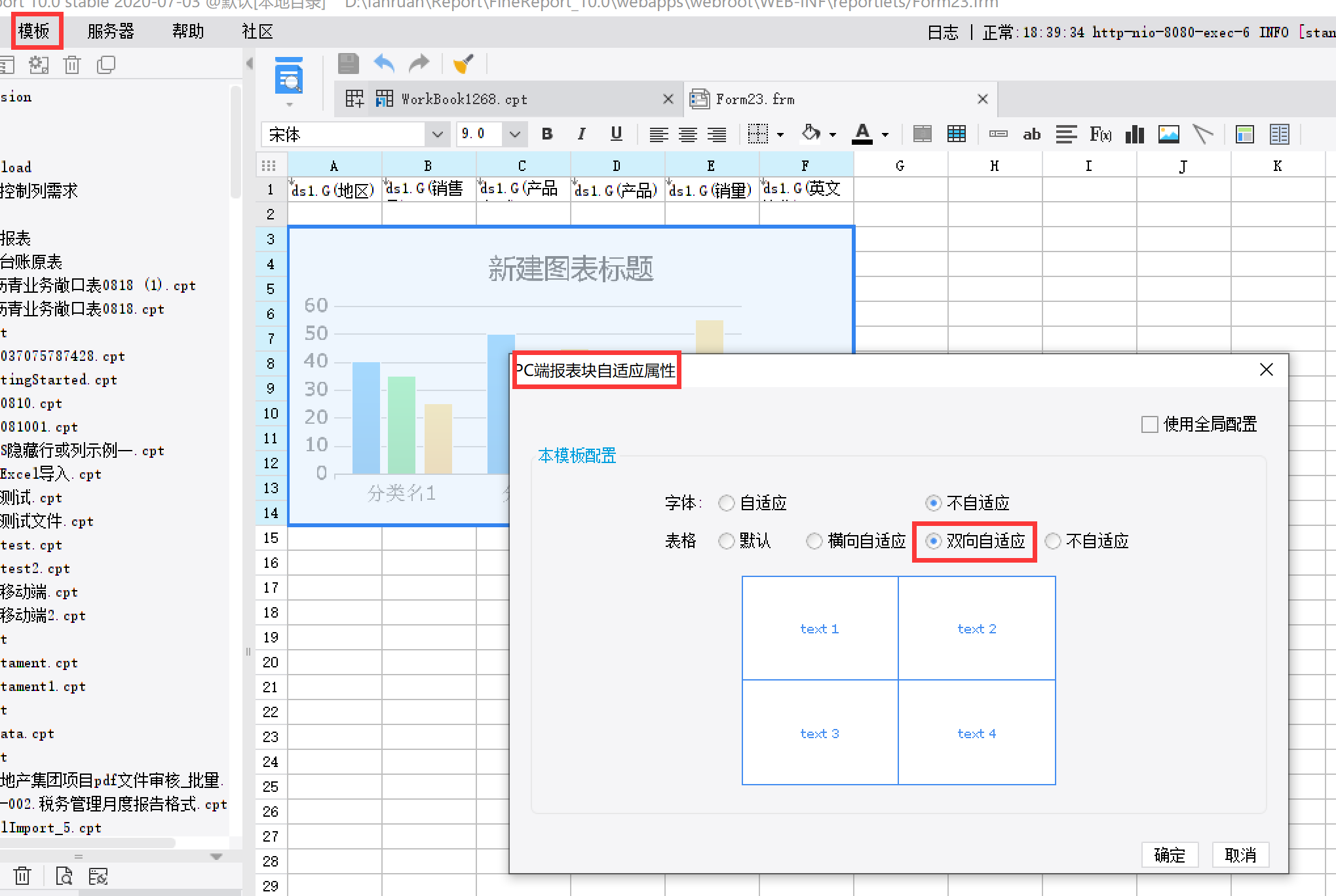
Task: Select 移动端.cpt in the file tree
Action: (39, 592)
